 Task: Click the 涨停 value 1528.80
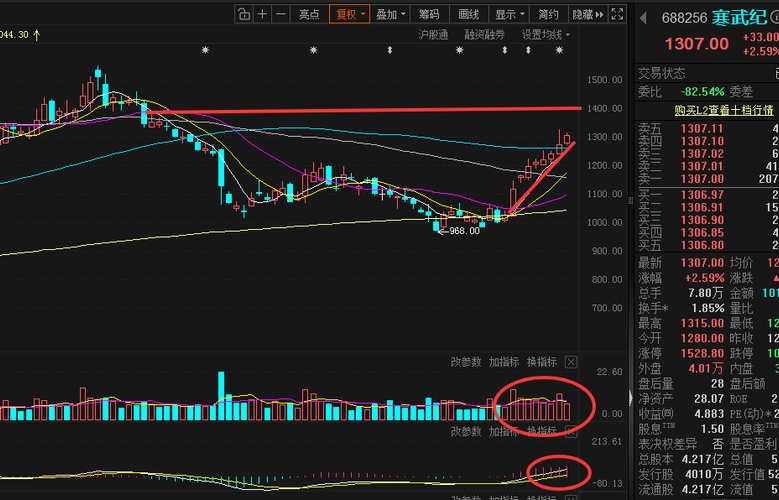pos(702,353)
